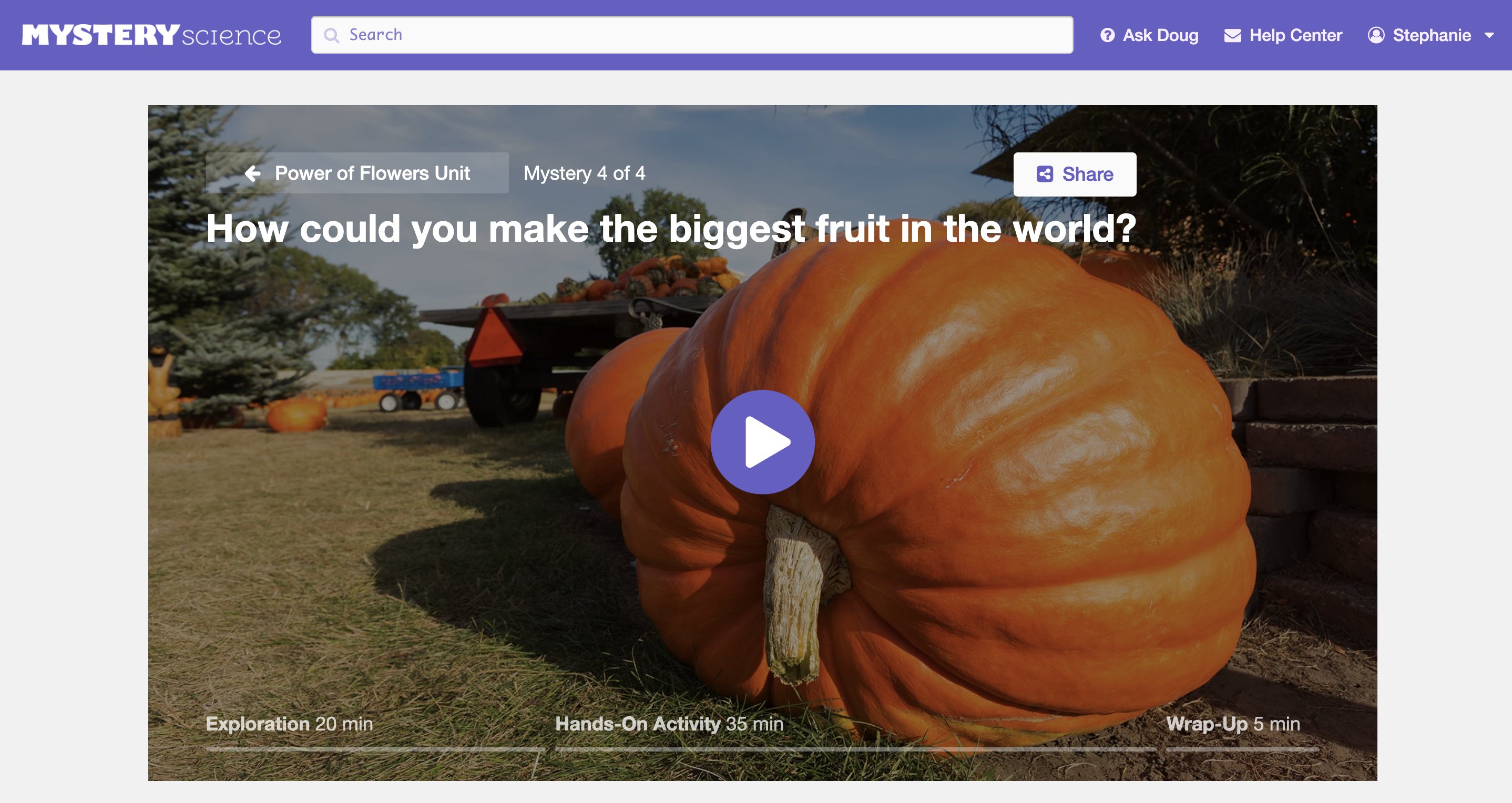Open Ask Doug link
This screenshot has height=803, width=1512.
[x=1160, y=35]
